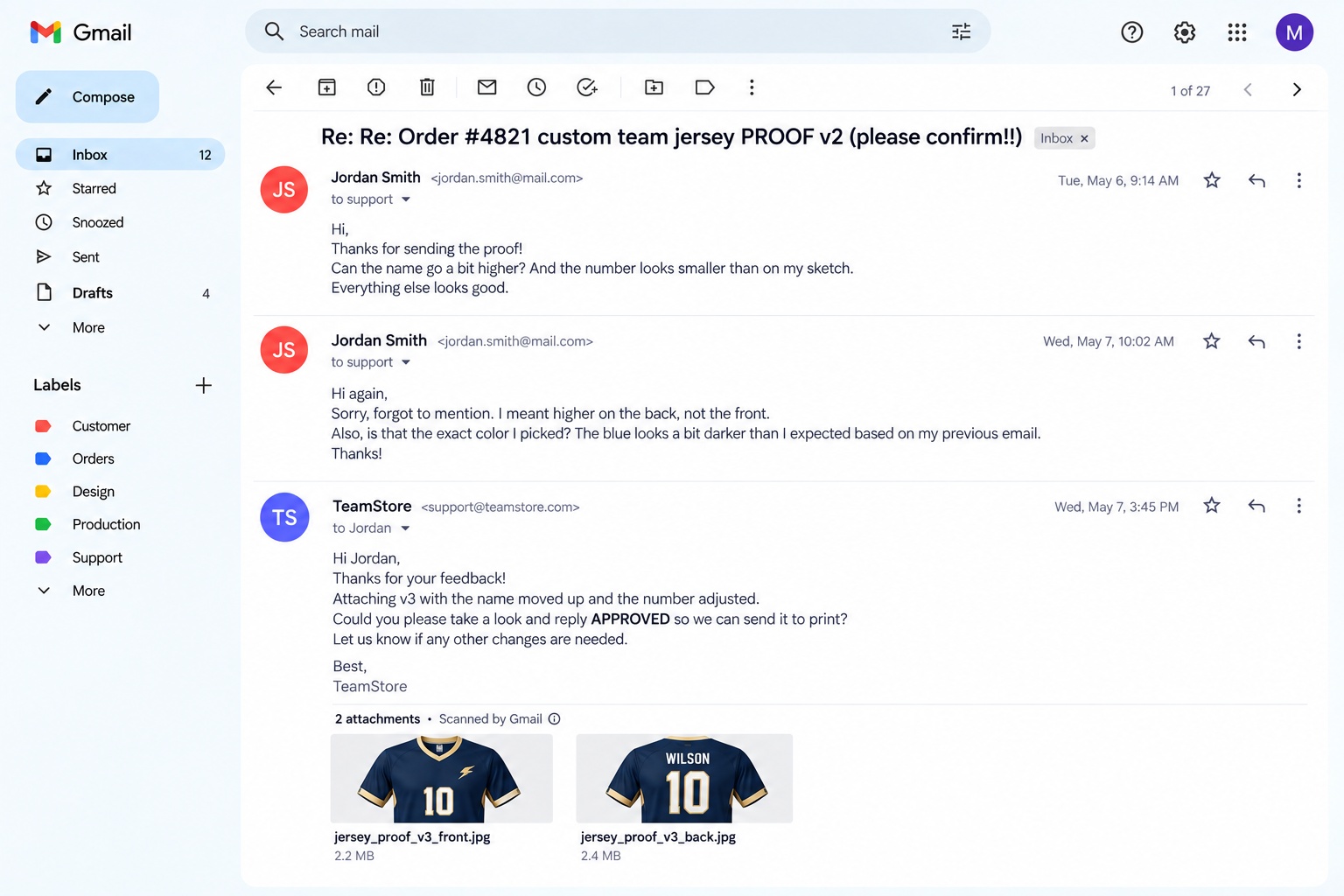Reply to the TeamStore message
The image size is (1344, 896).
point(1256,506)
